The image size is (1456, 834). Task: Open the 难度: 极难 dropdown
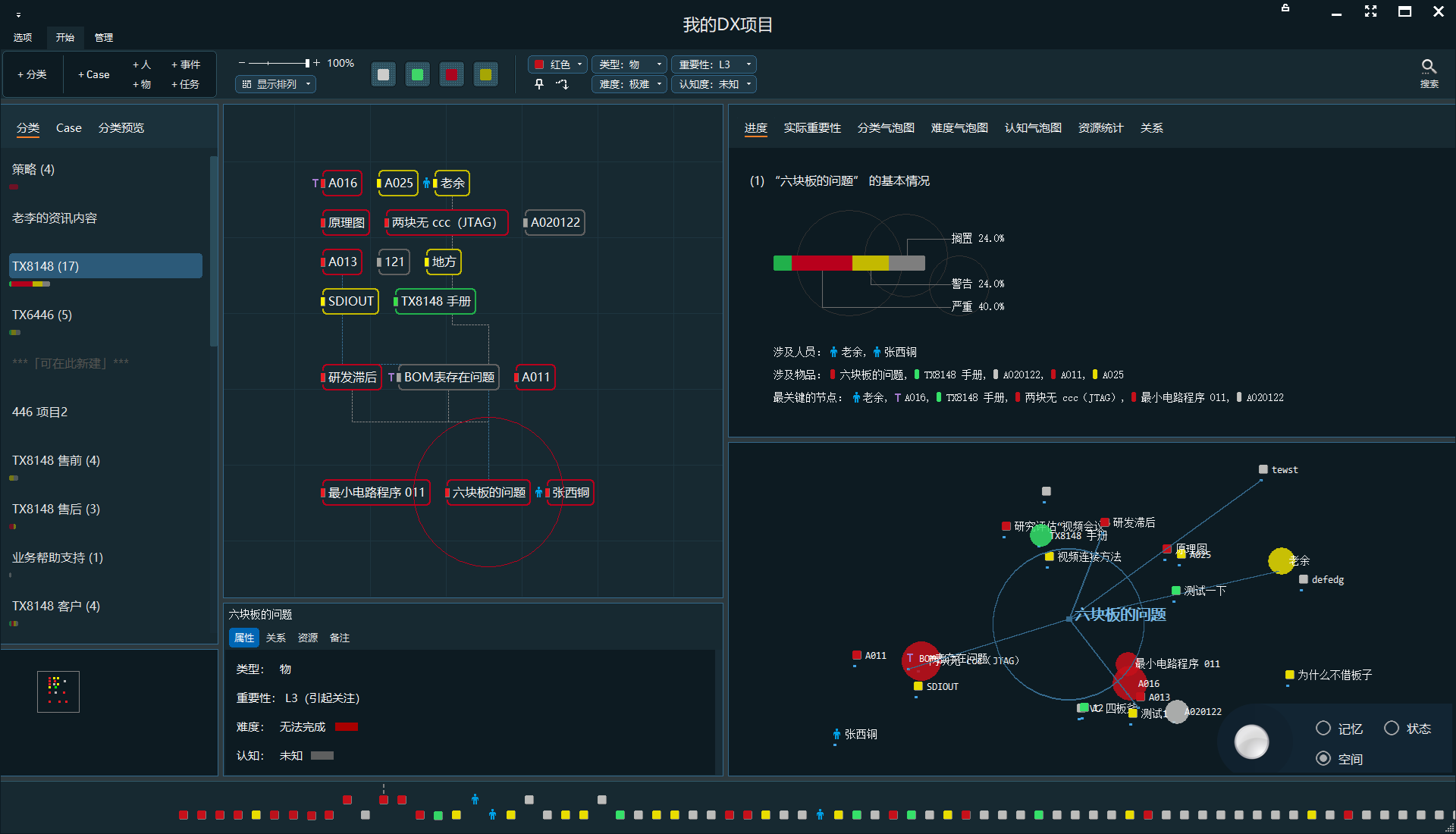tap(629, 84)
